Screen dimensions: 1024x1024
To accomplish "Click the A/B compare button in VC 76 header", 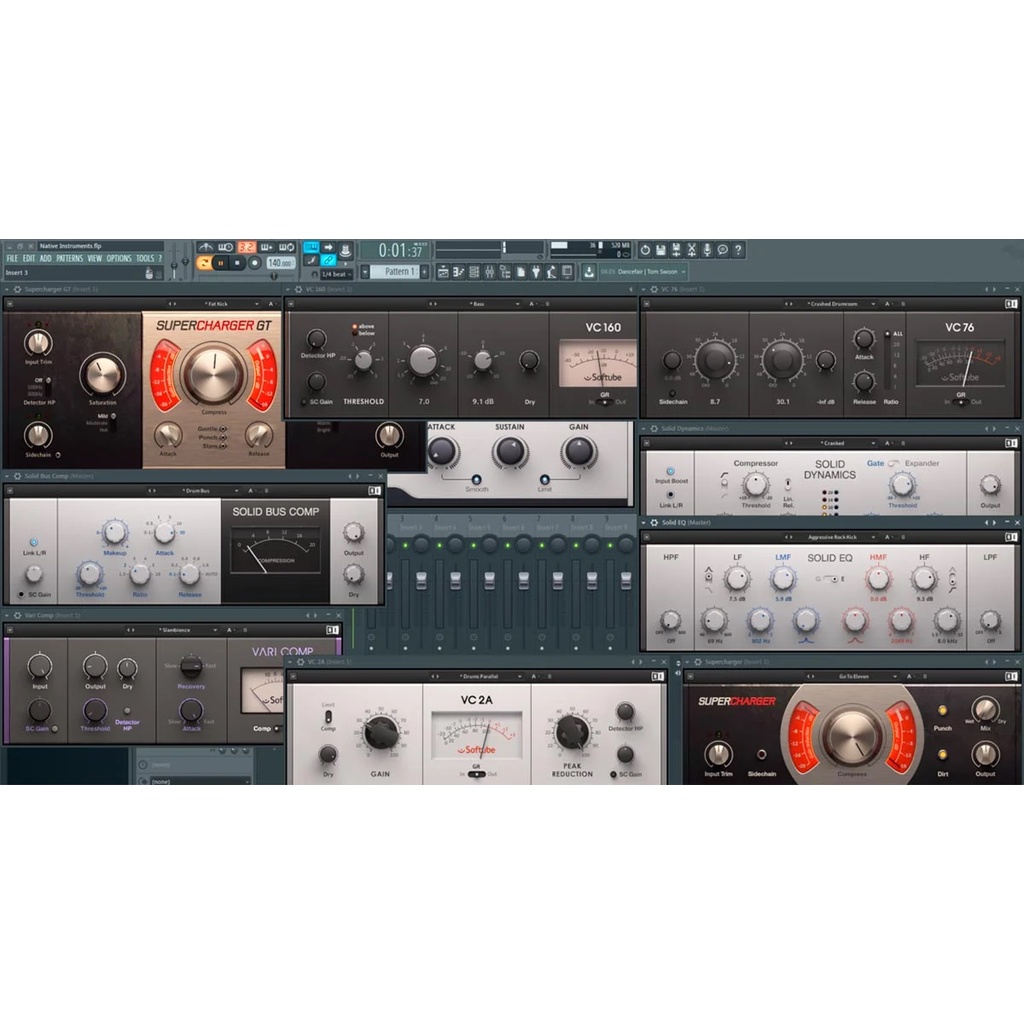I will (895, 304).
